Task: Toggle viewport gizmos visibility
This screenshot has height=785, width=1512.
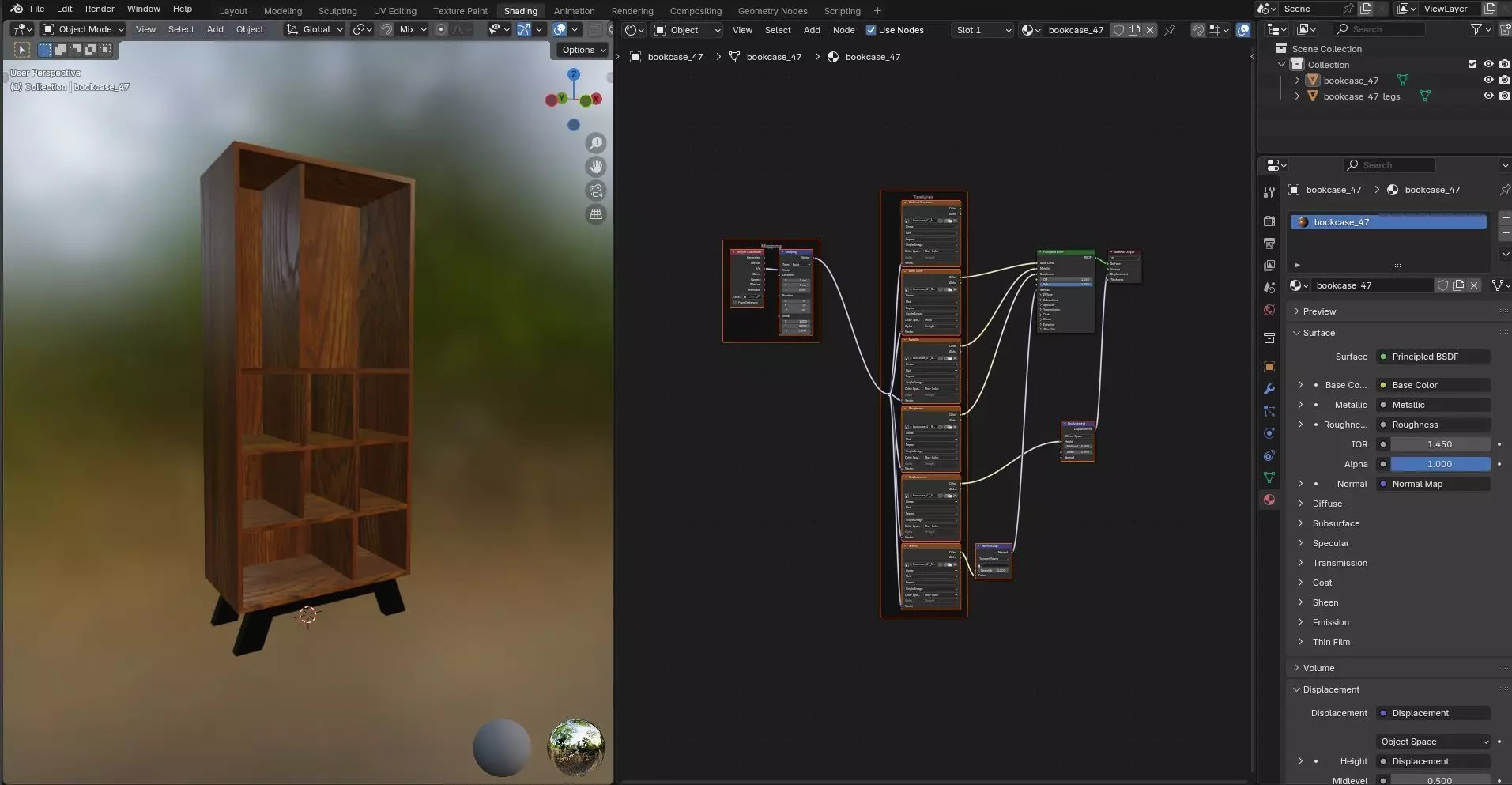Action: coord(524,29)
